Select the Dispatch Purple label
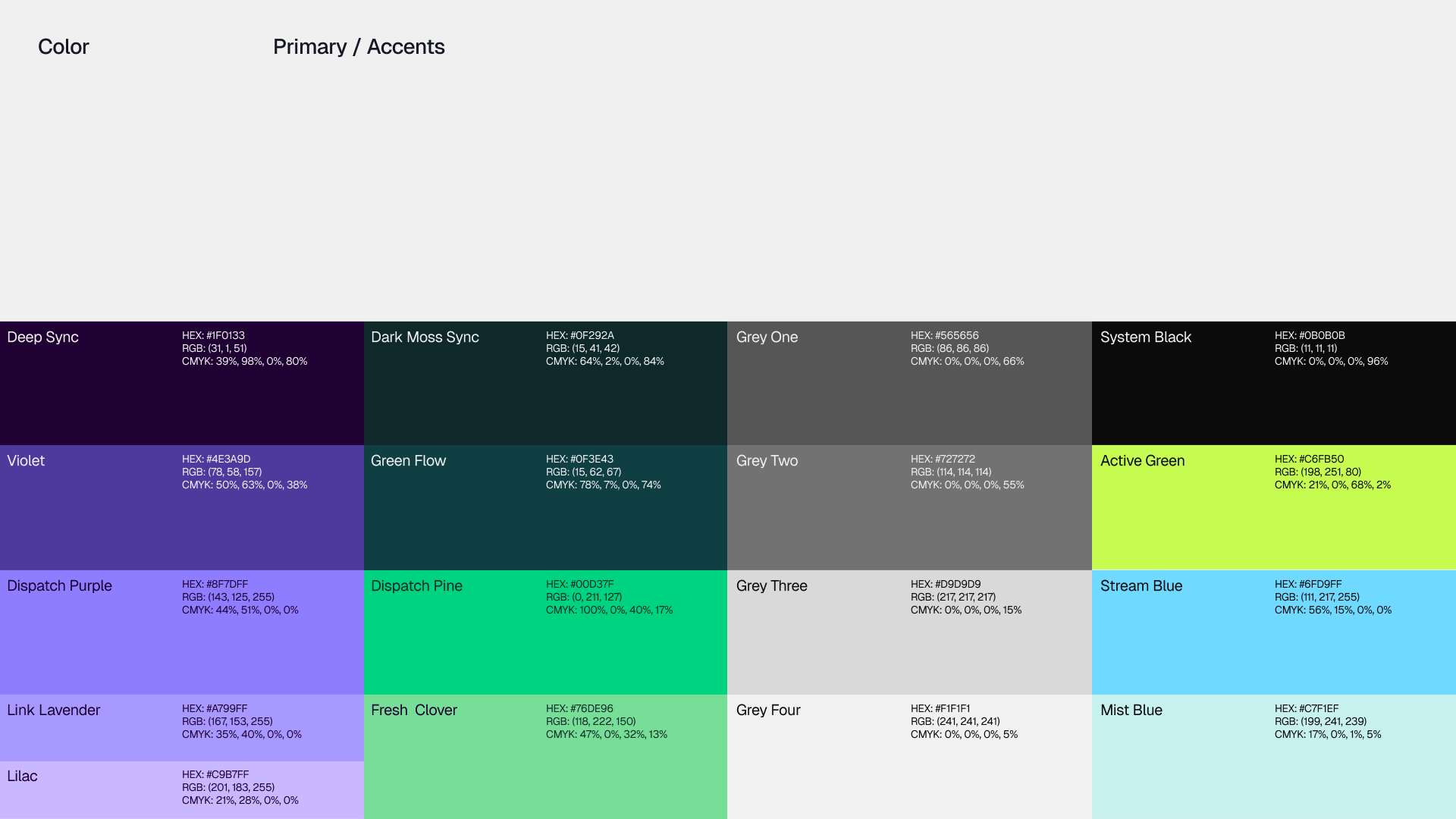The height and width of the screenshot is (819, 1456). tap(59, 586)
